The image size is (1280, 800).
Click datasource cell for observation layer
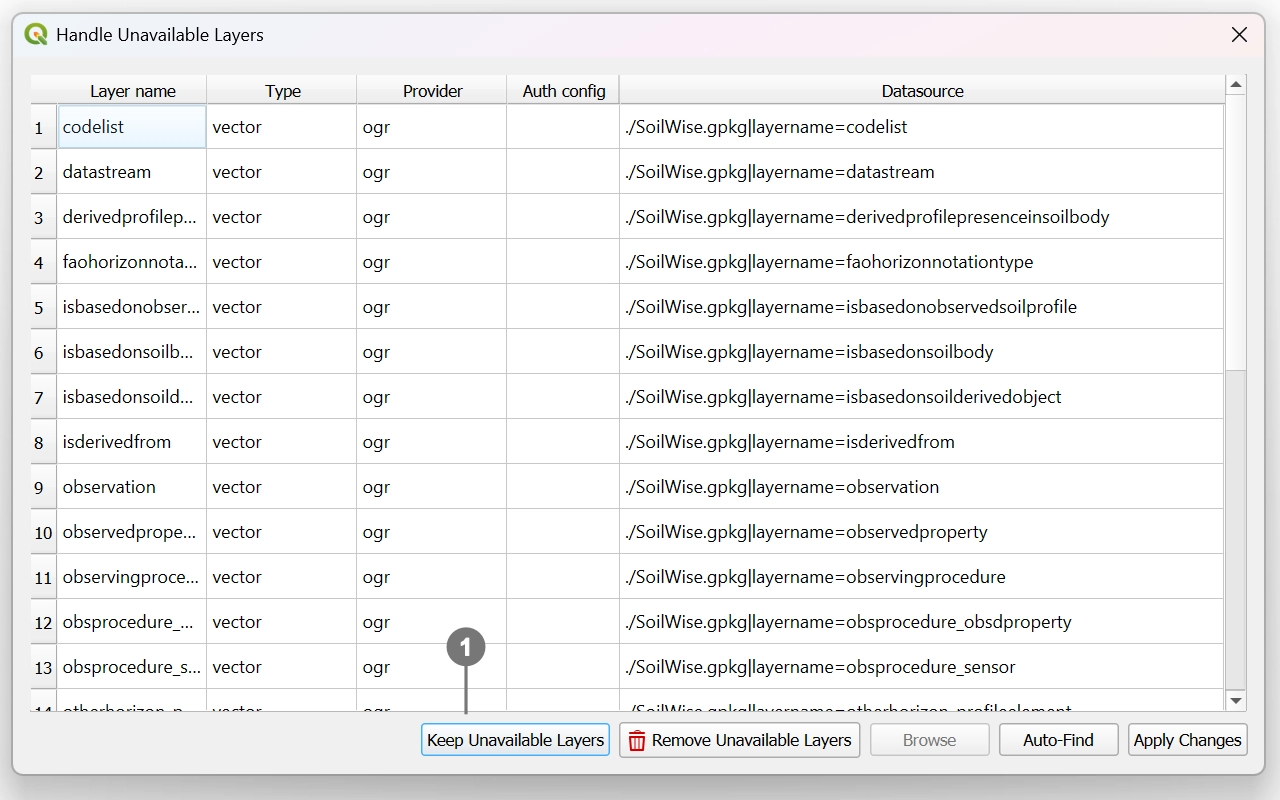(920, 487)
